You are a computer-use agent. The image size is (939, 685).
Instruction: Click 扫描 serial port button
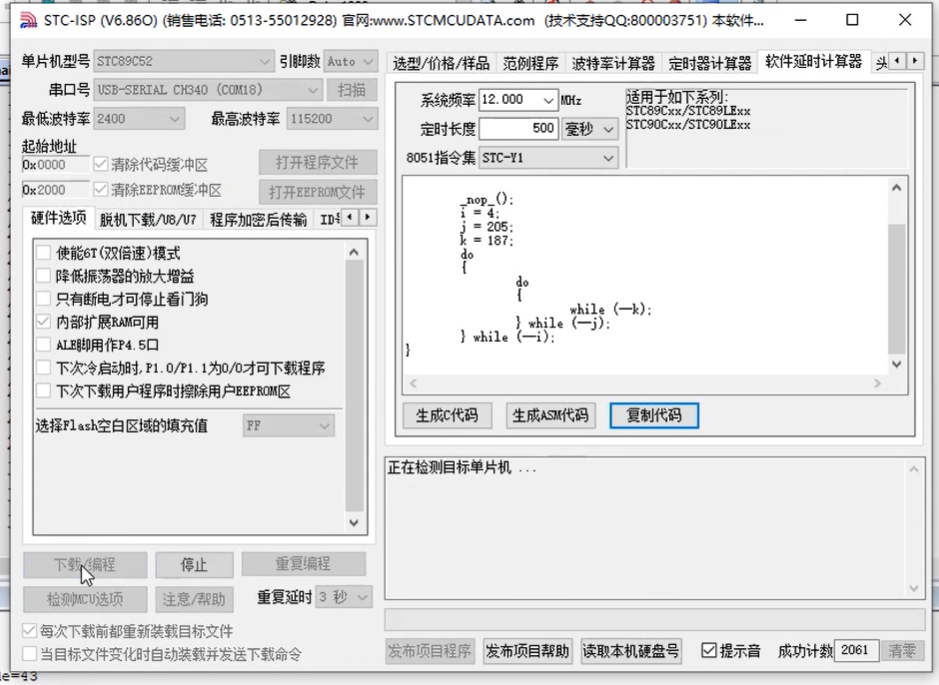click(352, 90)
